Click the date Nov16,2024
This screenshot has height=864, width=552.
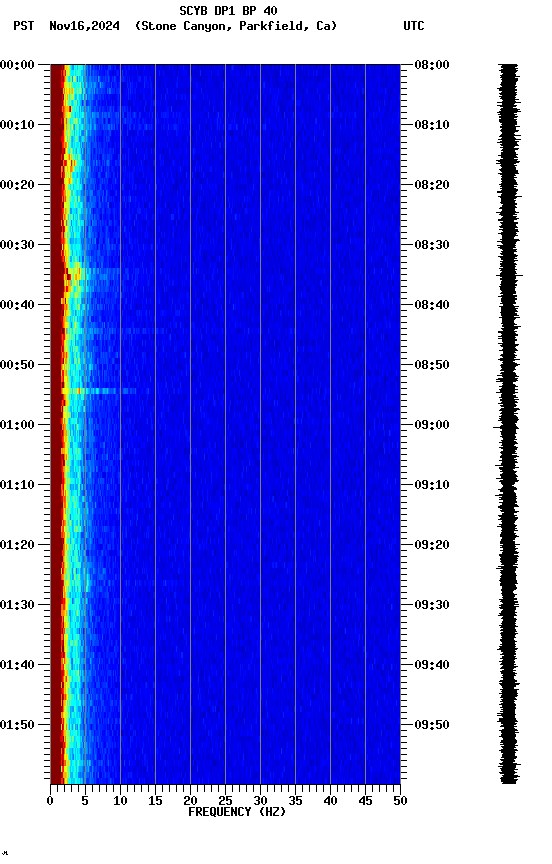click(84, 26)
